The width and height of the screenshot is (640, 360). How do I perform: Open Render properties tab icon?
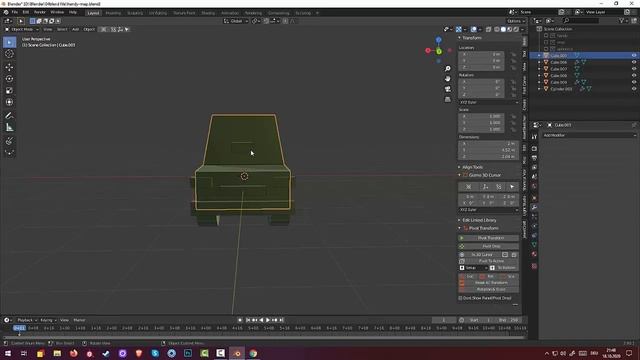(534, 149)
